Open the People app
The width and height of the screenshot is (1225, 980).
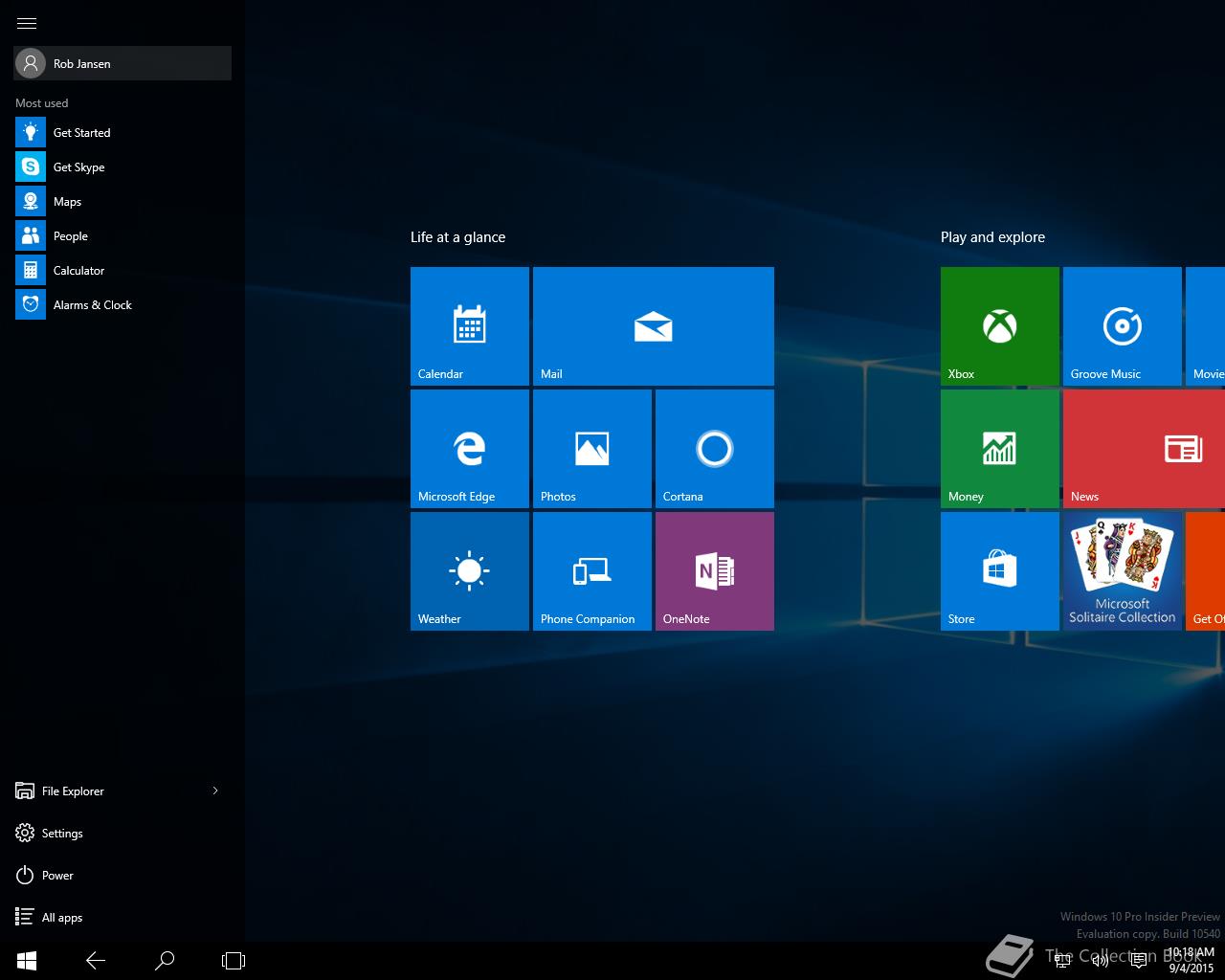point(122,235)
